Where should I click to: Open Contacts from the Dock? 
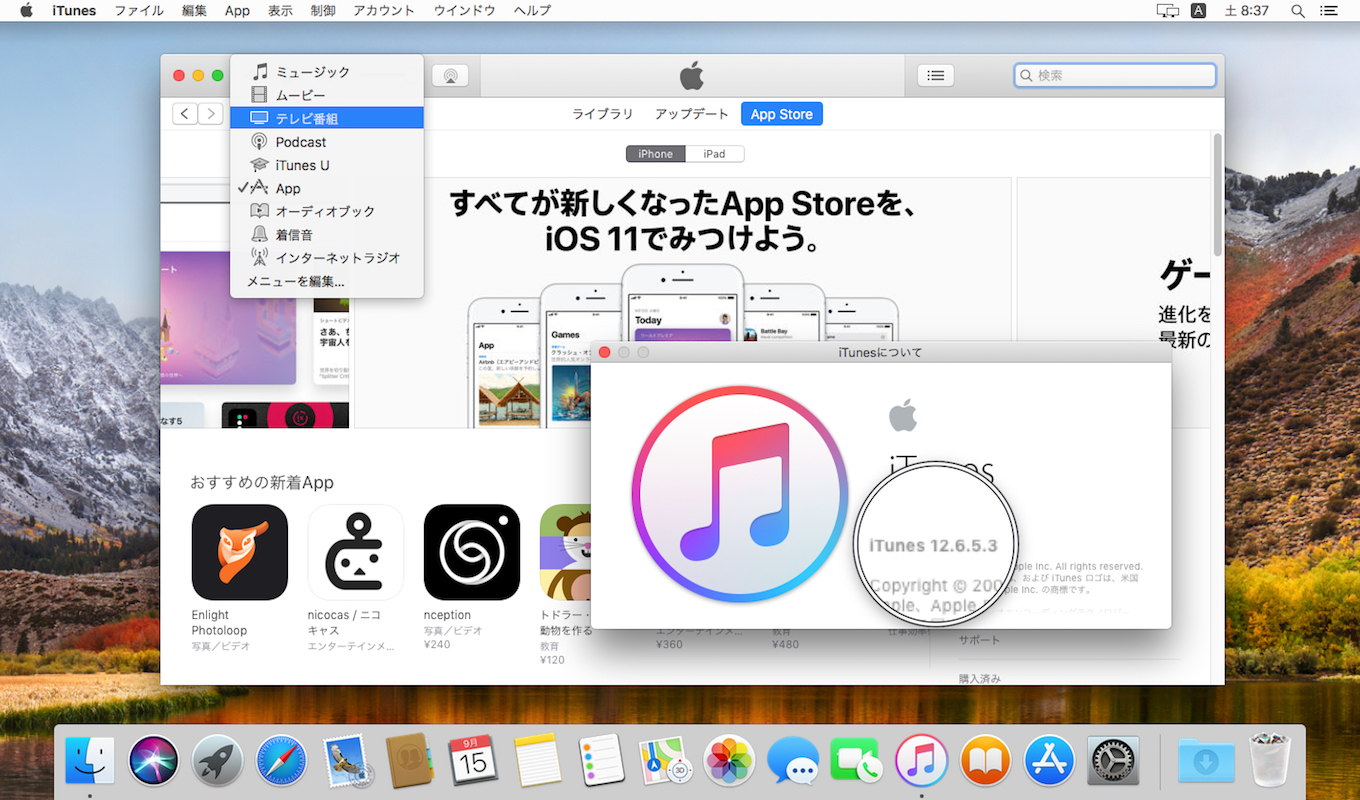tap(409, 760)
